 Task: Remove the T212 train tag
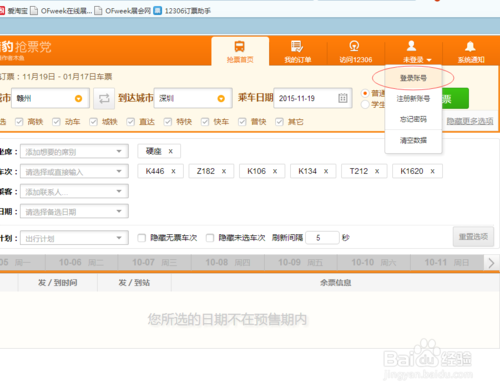pyautogui.click(x=377, y=171)
